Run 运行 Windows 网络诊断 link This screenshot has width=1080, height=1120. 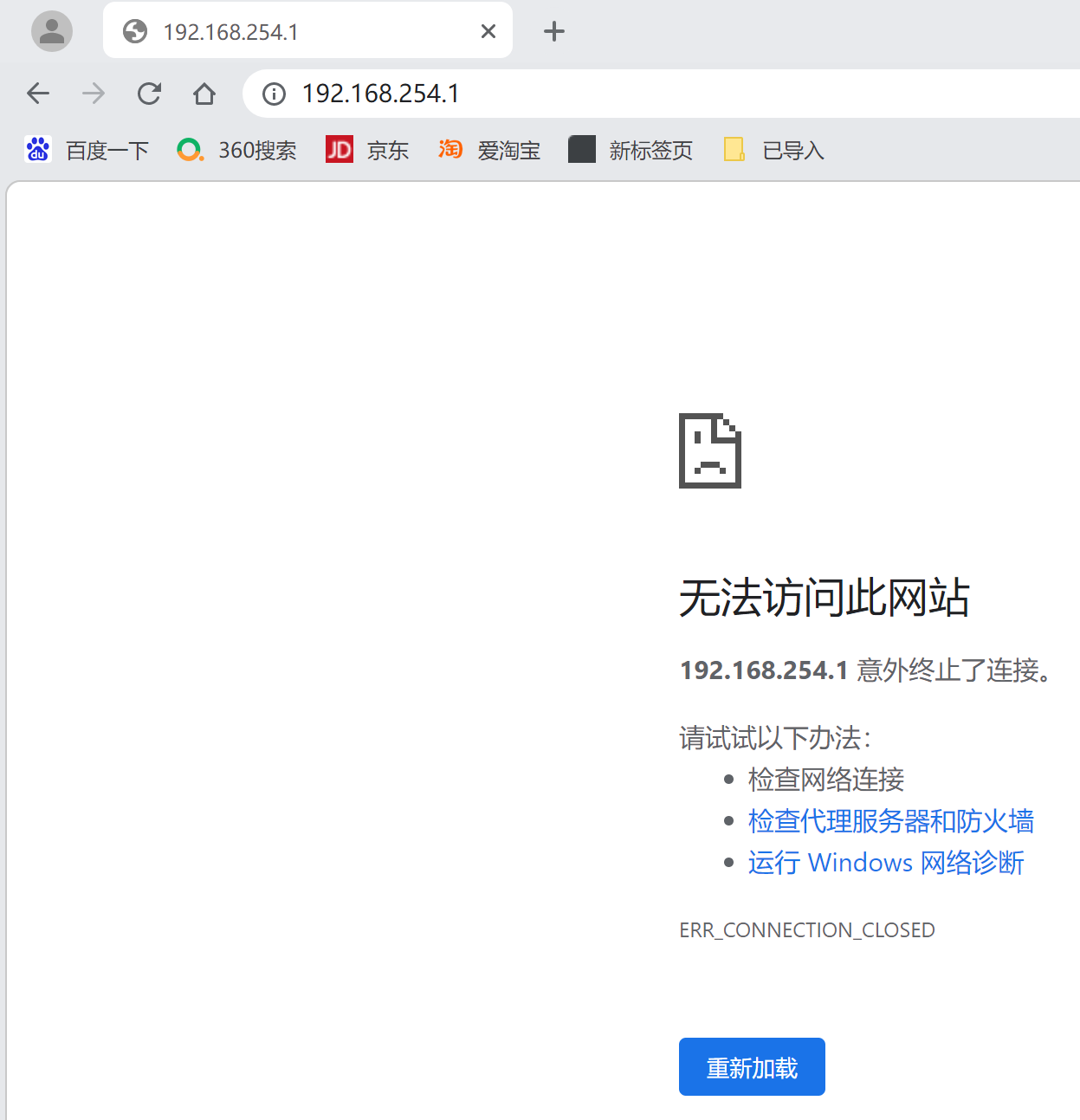tap(886, 862)
